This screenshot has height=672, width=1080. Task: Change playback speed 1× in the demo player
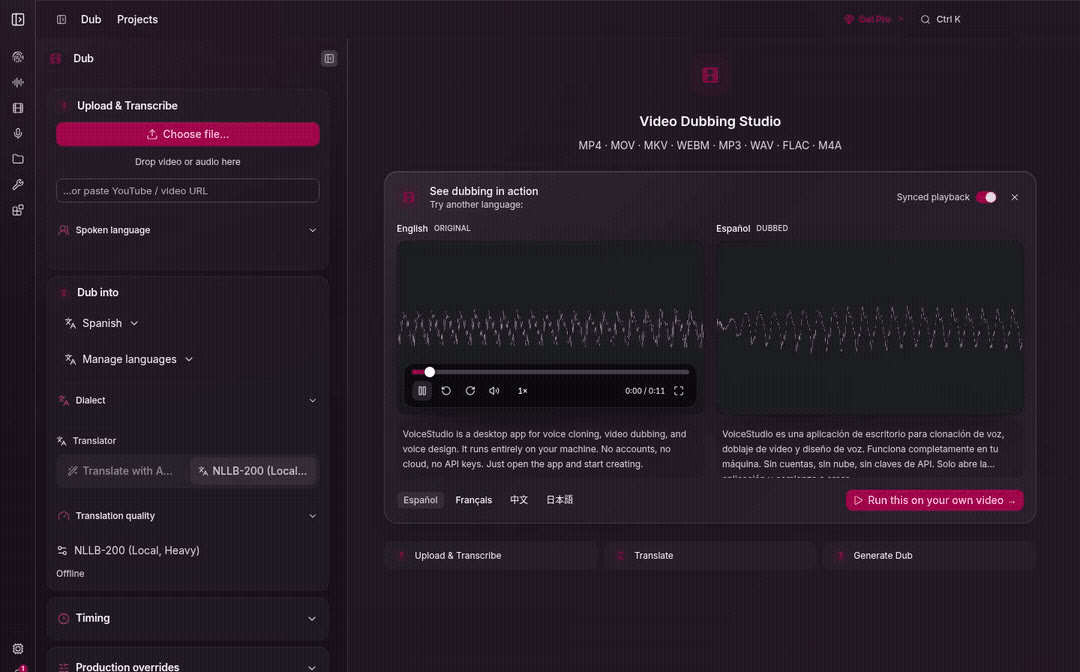tap(523, 390)
